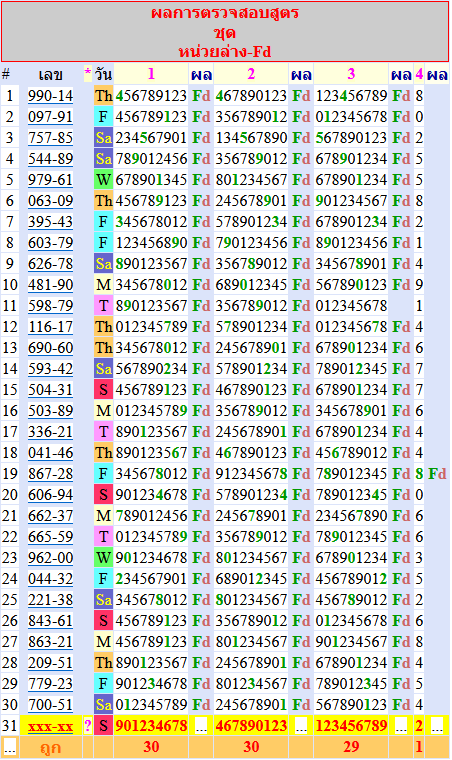Click the column 1 header
This screenshot has height=760, width=452.
pos(151,74)
